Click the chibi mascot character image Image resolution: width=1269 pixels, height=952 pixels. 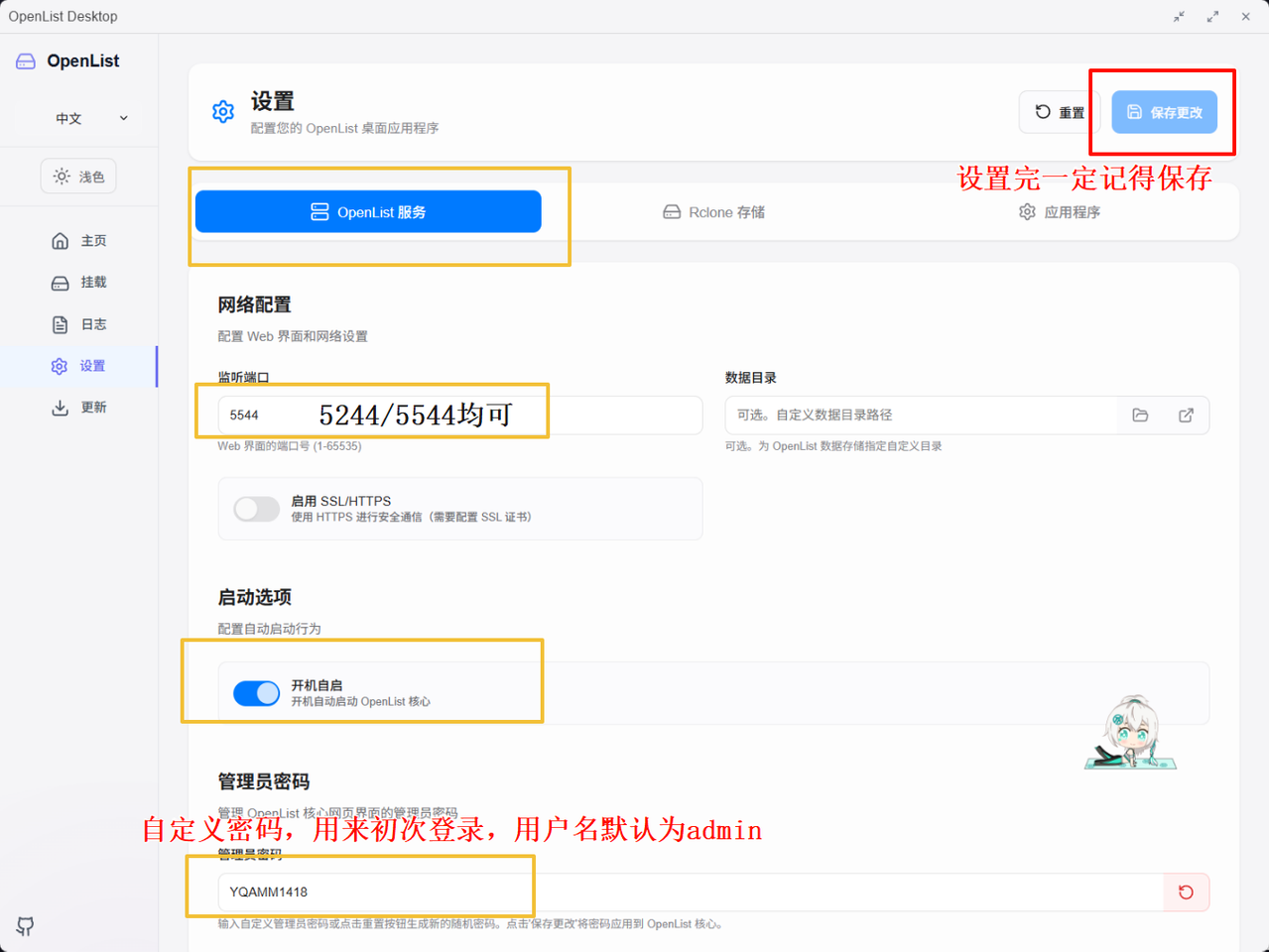[x=1130, y=733]
